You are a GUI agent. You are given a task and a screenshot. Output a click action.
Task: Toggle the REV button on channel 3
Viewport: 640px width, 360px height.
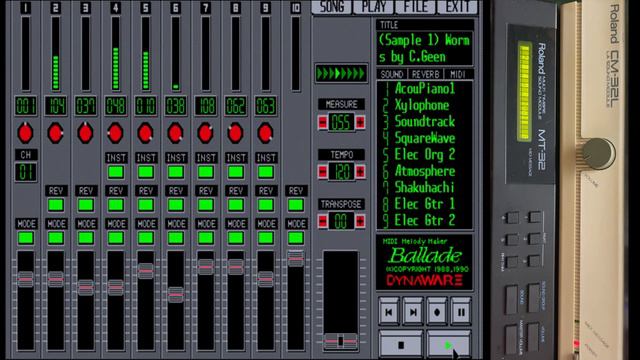(86, 204)
